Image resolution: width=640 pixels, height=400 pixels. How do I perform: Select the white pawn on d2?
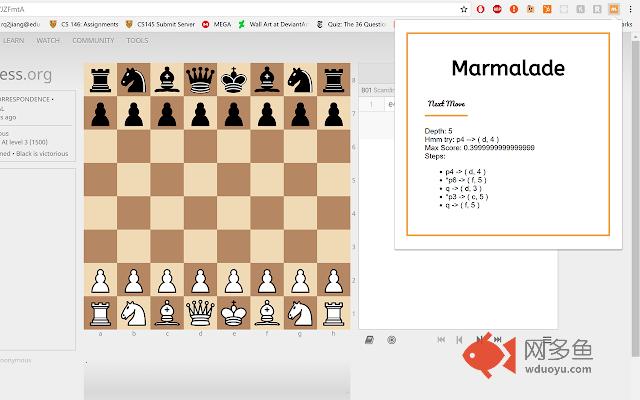pos(200,280)
